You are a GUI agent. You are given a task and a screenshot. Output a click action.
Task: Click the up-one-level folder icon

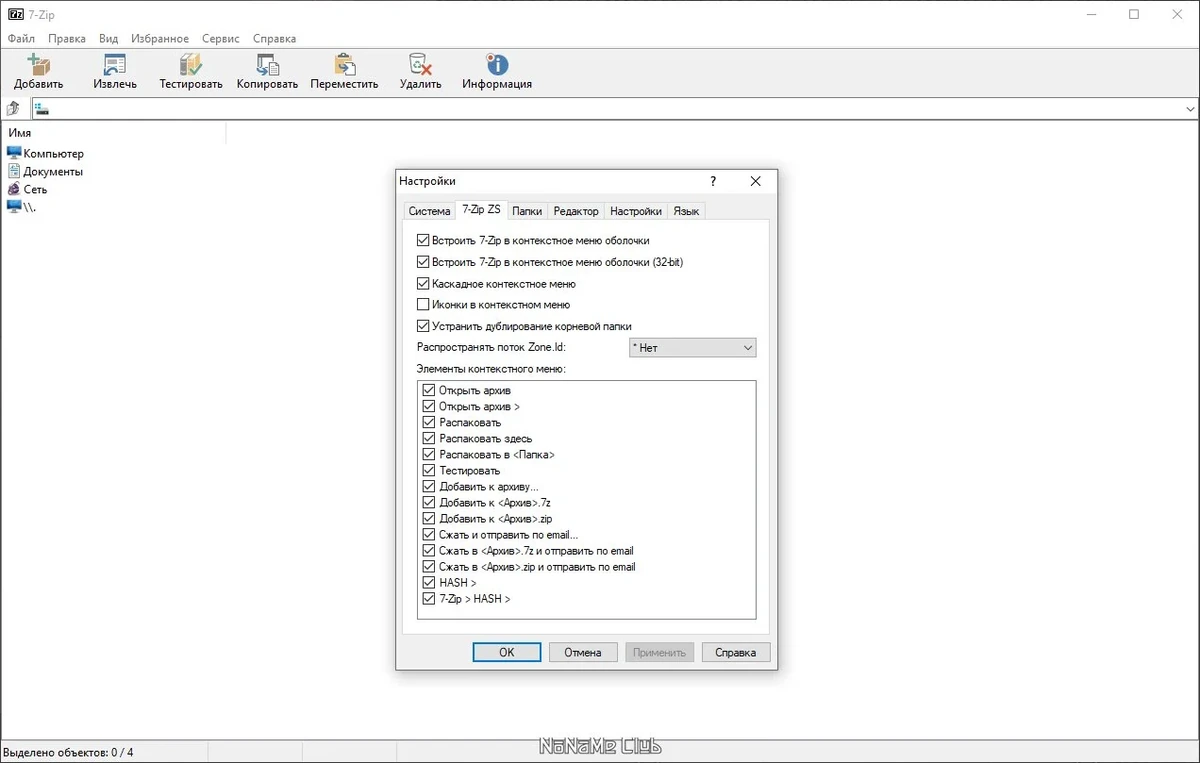[x=14, y=108]
